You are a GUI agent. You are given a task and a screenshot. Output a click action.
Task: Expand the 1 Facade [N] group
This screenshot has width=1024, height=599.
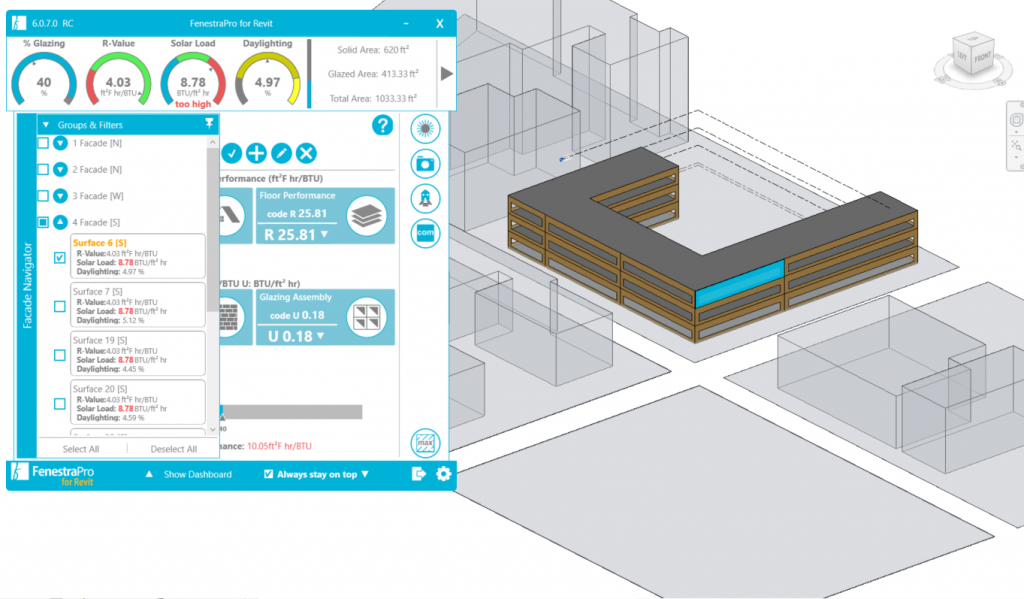(60, 143)
